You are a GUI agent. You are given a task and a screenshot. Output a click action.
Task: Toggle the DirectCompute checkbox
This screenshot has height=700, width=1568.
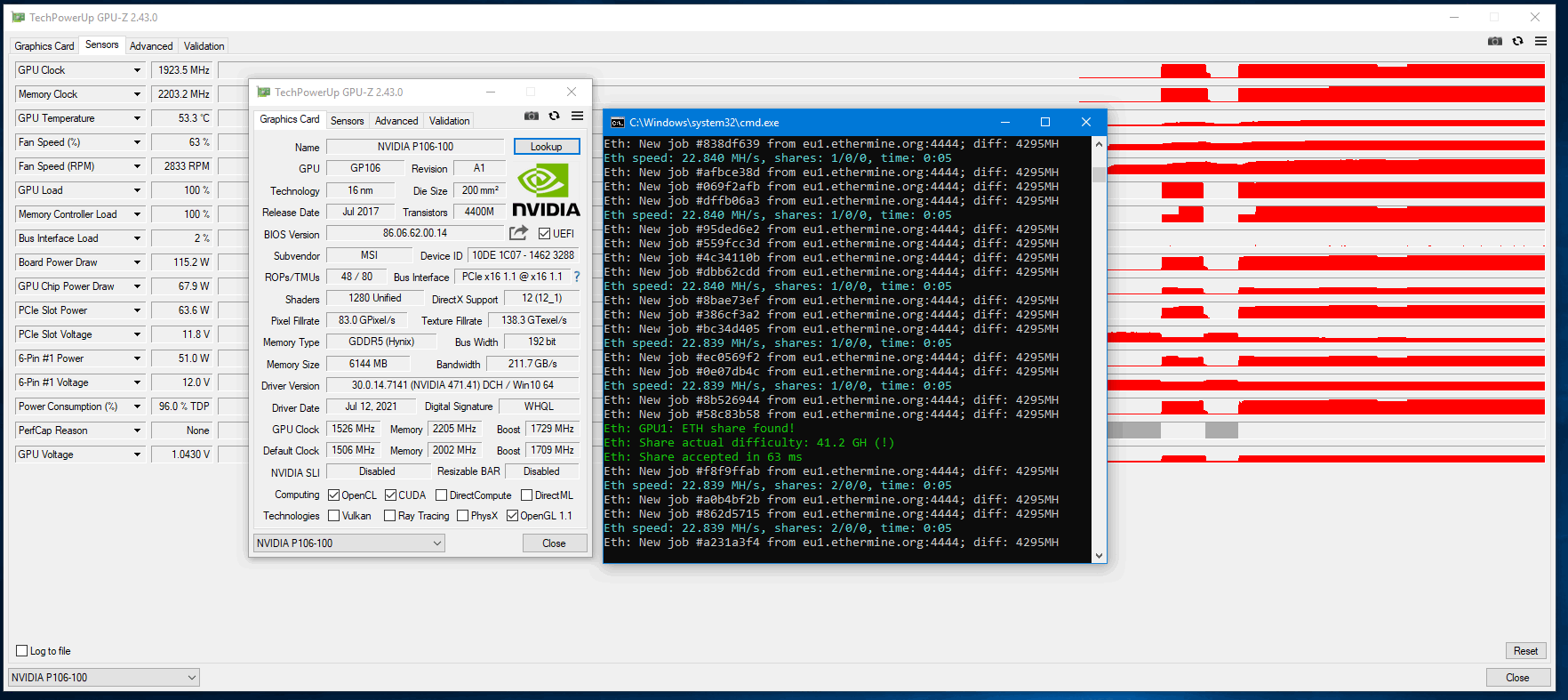441,495
